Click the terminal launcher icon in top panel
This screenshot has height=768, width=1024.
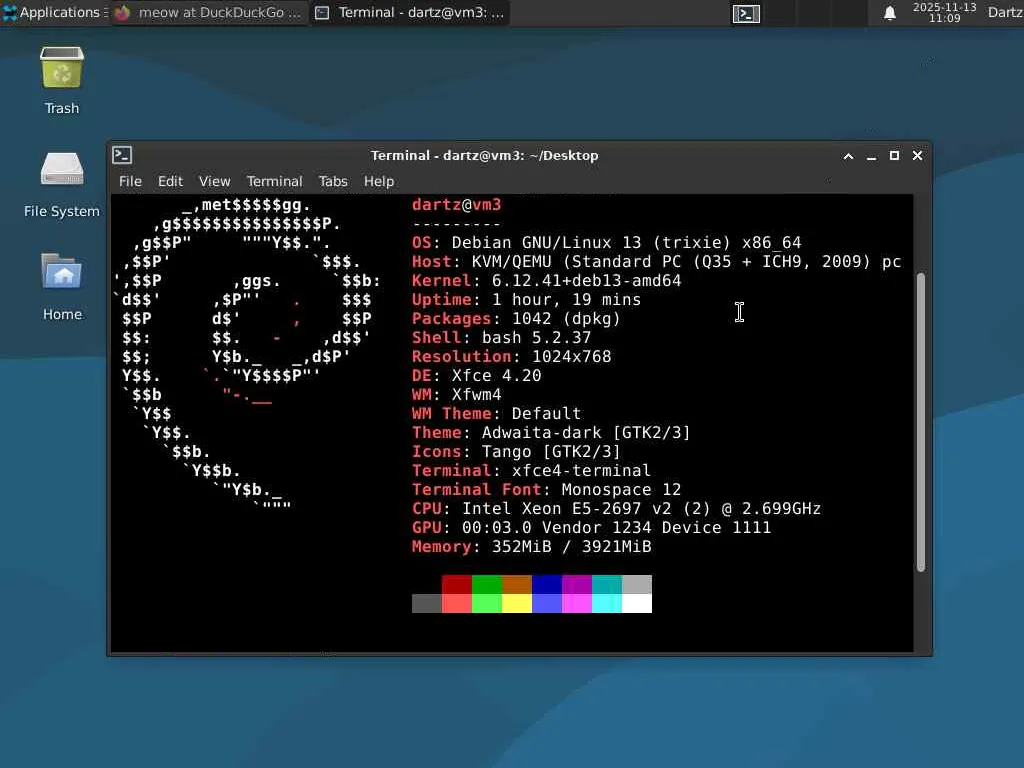(x=746, y=13)
